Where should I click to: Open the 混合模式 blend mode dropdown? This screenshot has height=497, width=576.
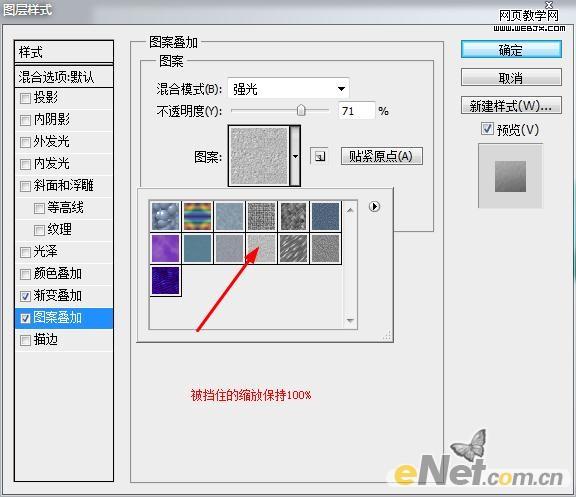(x=288, y=89)
